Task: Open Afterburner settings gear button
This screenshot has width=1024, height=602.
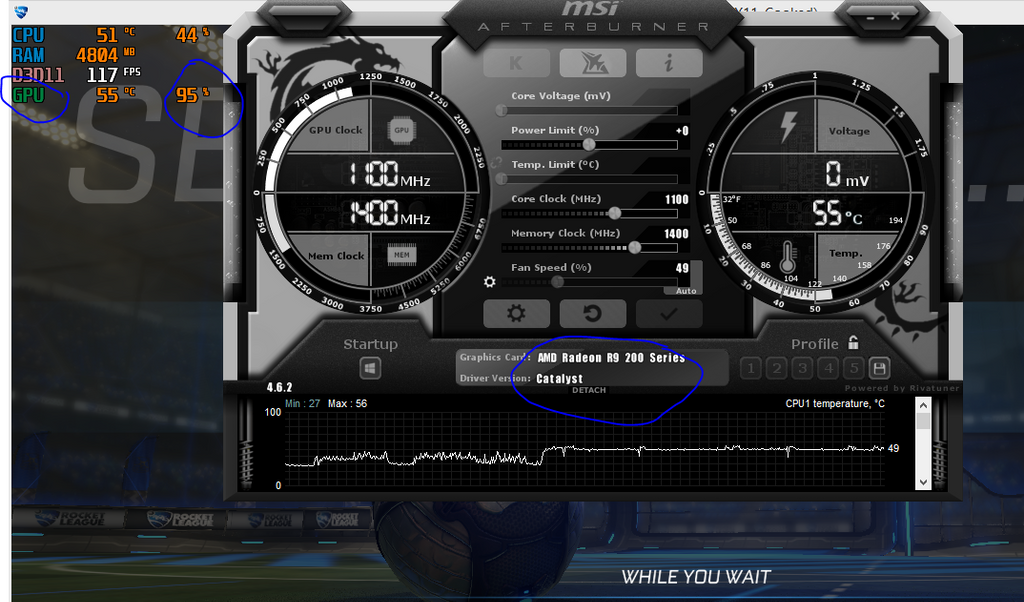Action: pos(516,313)
